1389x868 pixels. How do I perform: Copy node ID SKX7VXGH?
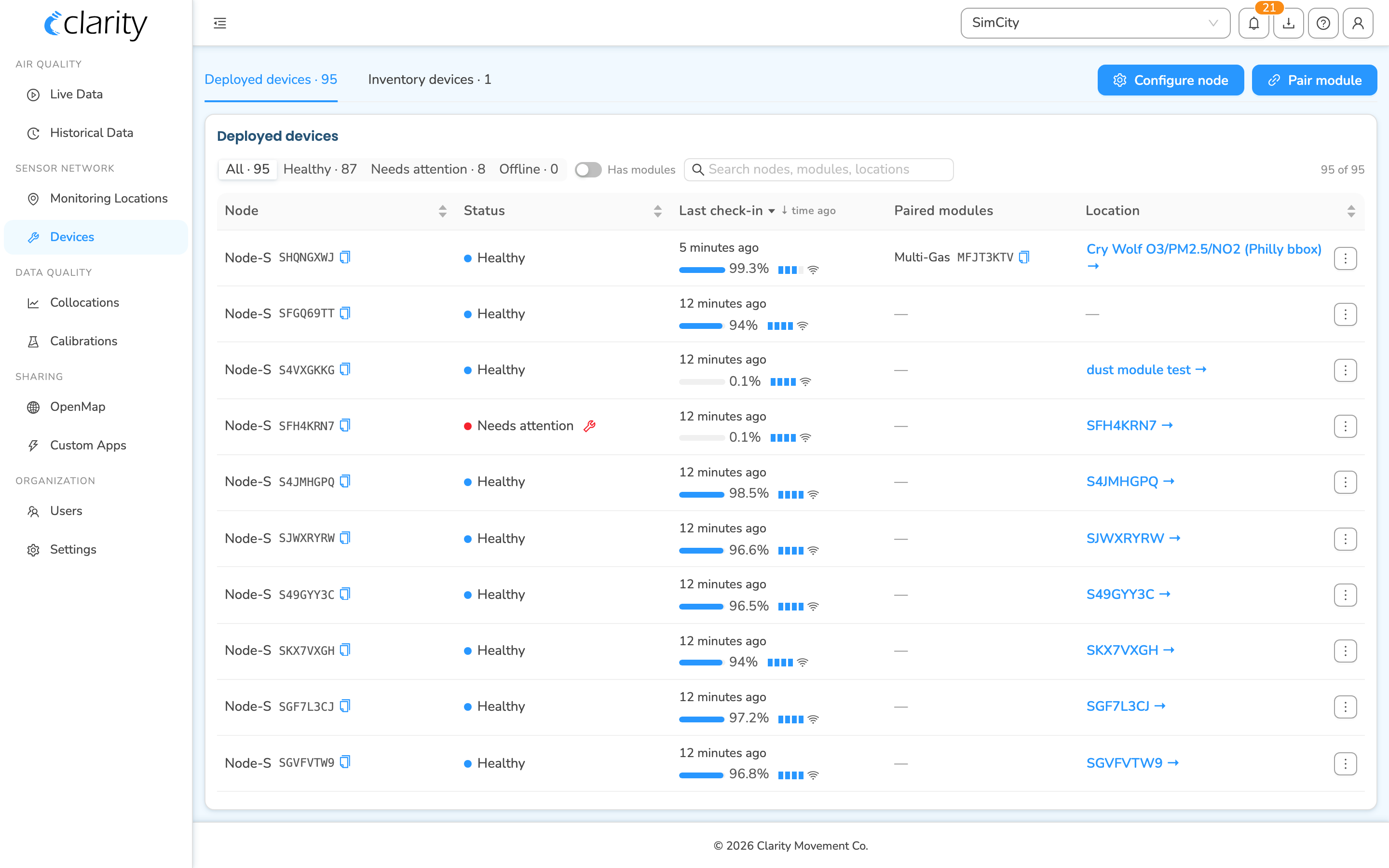(x=345, y=650)
